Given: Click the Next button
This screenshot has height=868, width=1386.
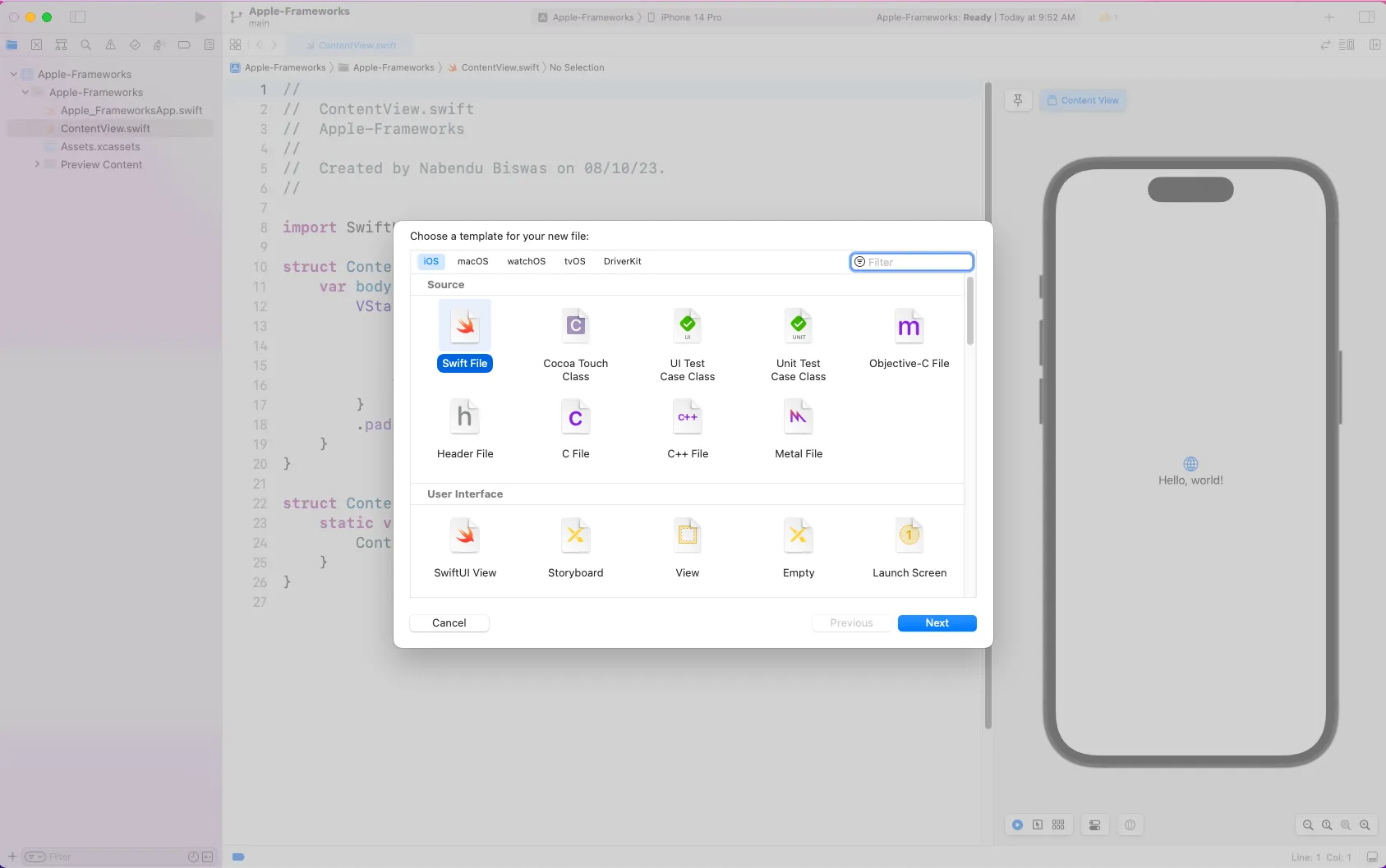Looking at the screenshot, I should (937, 623).
